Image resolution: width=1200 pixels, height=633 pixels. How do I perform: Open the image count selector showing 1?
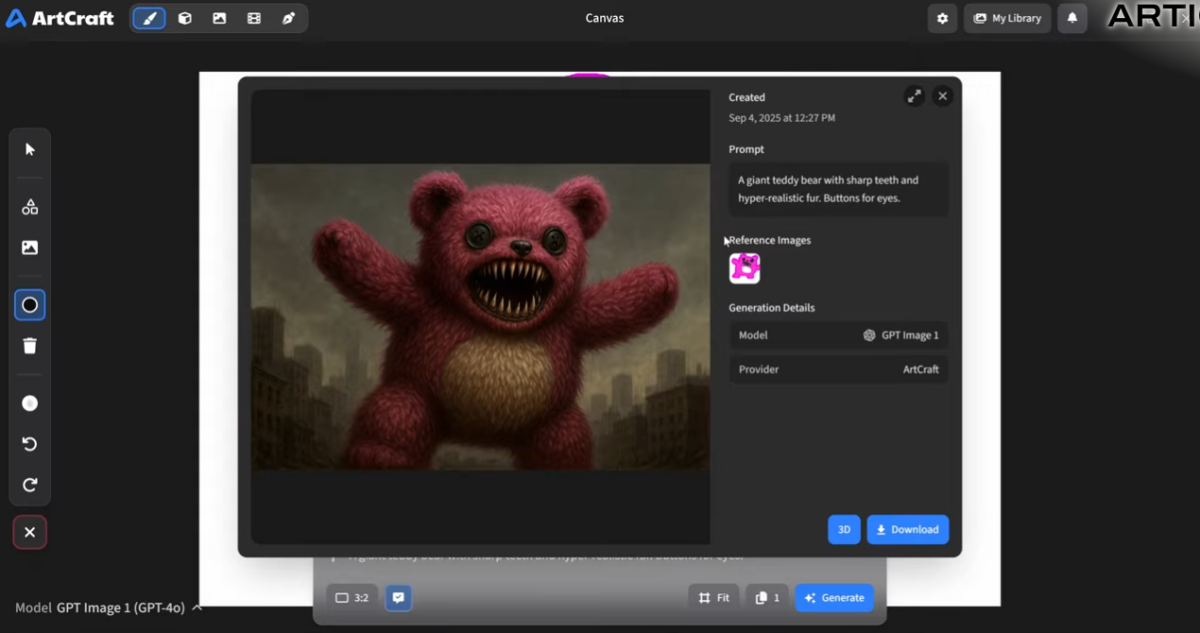[767, 598]
